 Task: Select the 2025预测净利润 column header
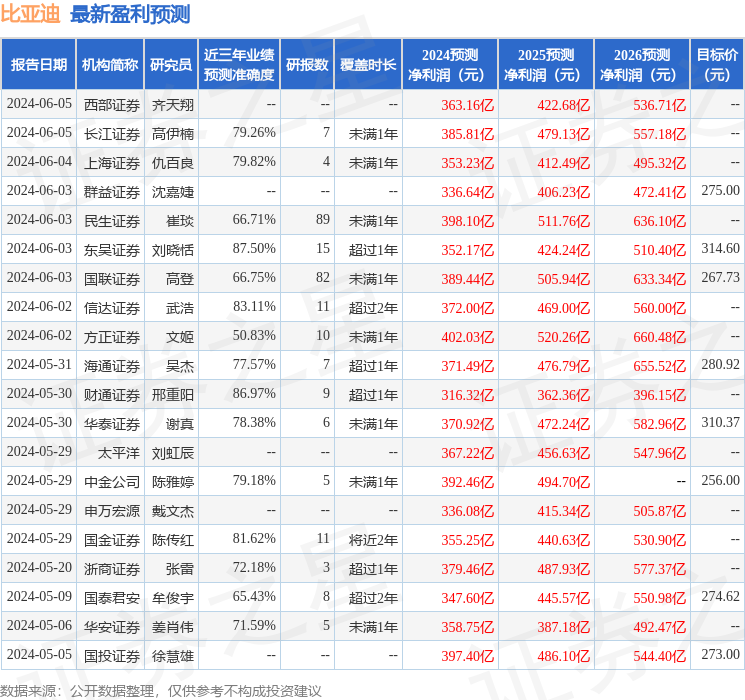click(x=546, y=65)
